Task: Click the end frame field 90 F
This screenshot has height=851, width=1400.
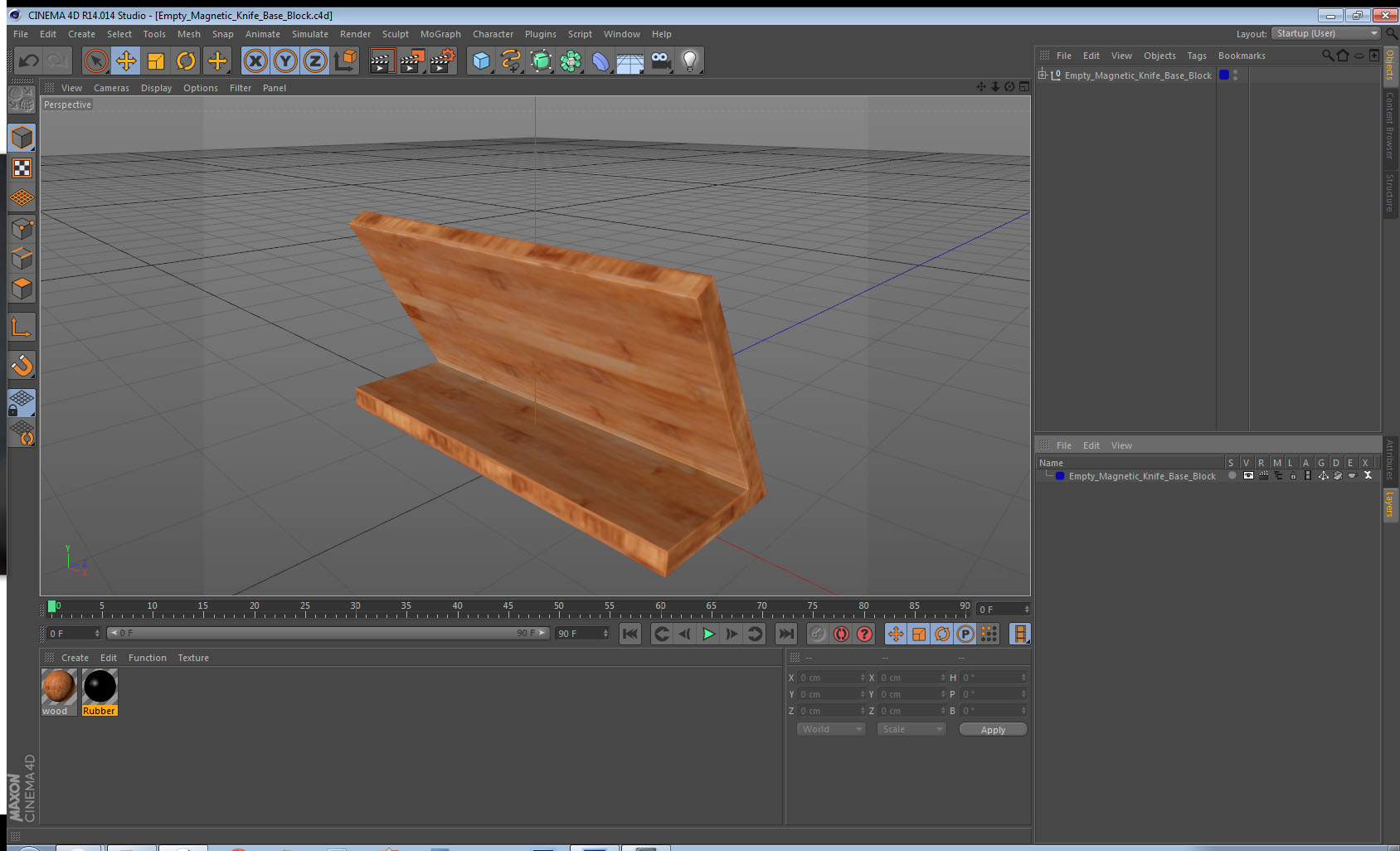Action: (x=582, y=634)
